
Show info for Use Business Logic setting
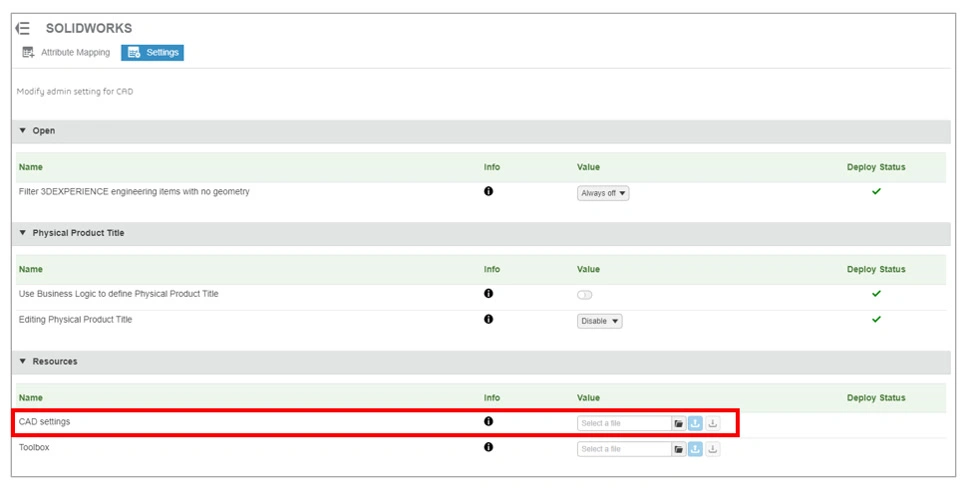pyautogui.click(x=488, y=294)
